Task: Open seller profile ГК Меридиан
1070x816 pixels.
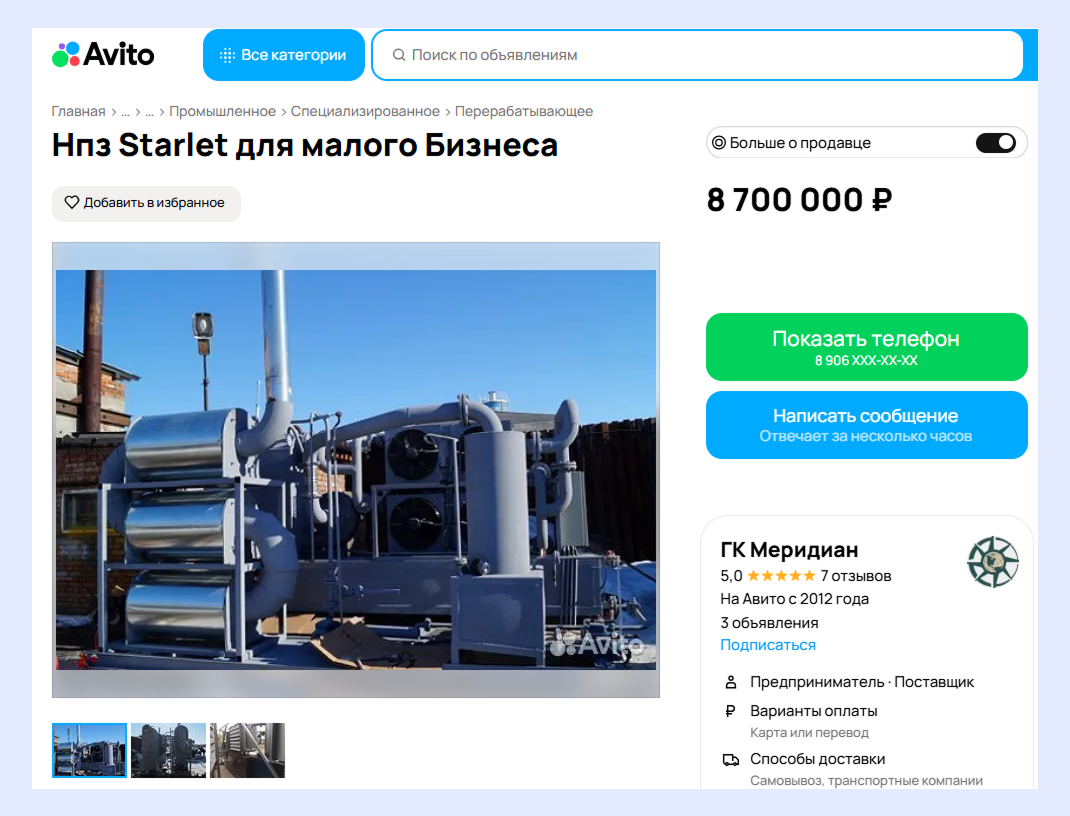Action: [x=789, y=550]
